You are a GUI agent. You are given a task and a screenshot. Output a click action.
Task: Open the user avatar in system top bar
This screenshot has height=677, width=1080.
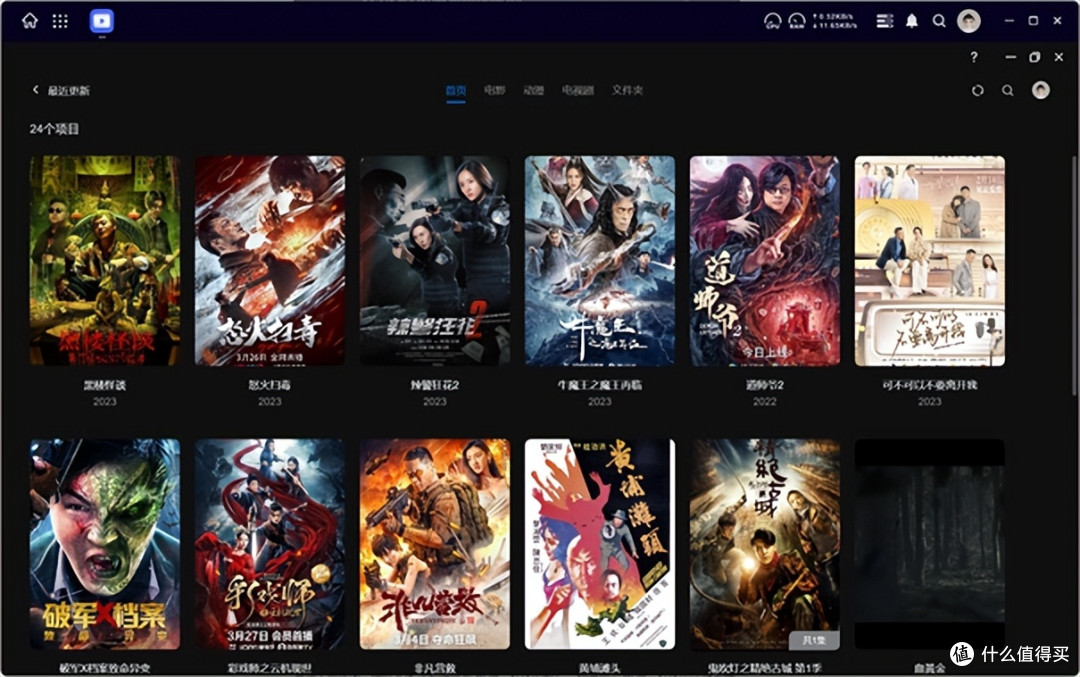[x=968, y=21]
